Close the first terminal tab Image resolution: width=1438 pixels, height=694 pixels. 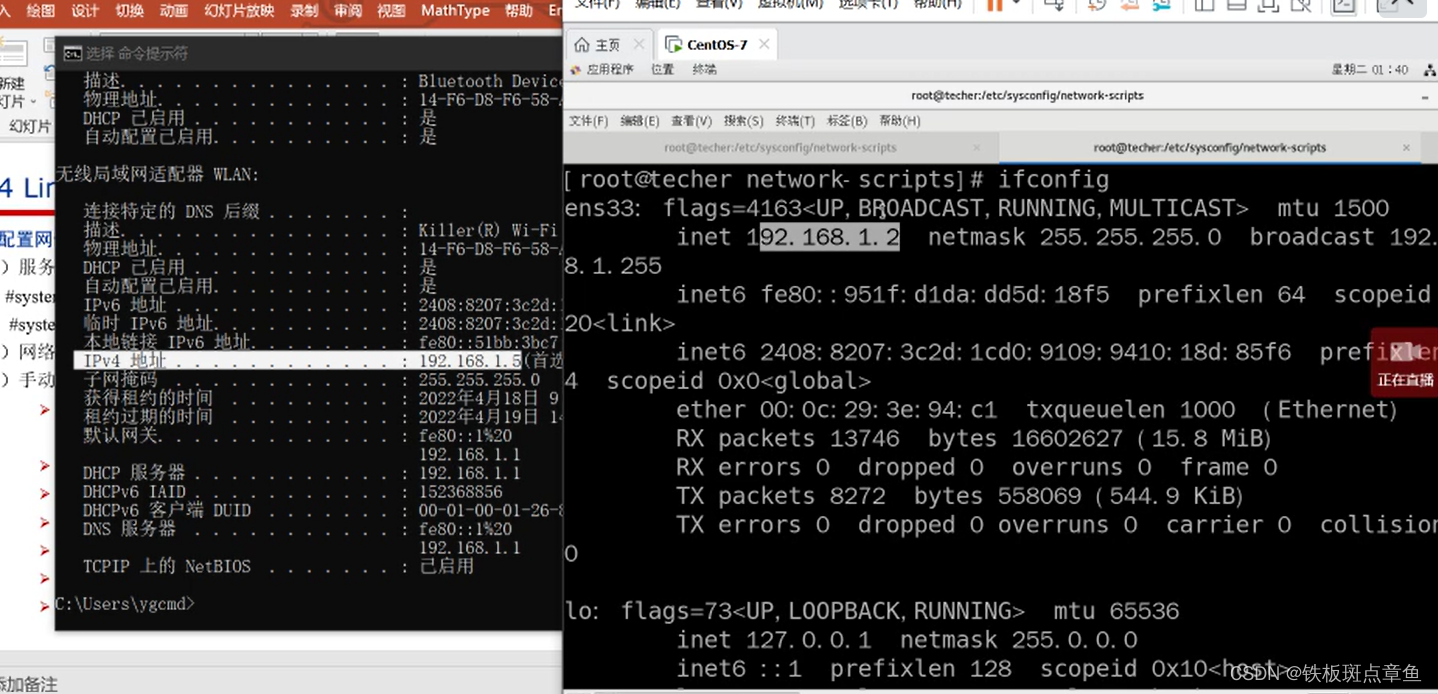(x=978, y=147)
